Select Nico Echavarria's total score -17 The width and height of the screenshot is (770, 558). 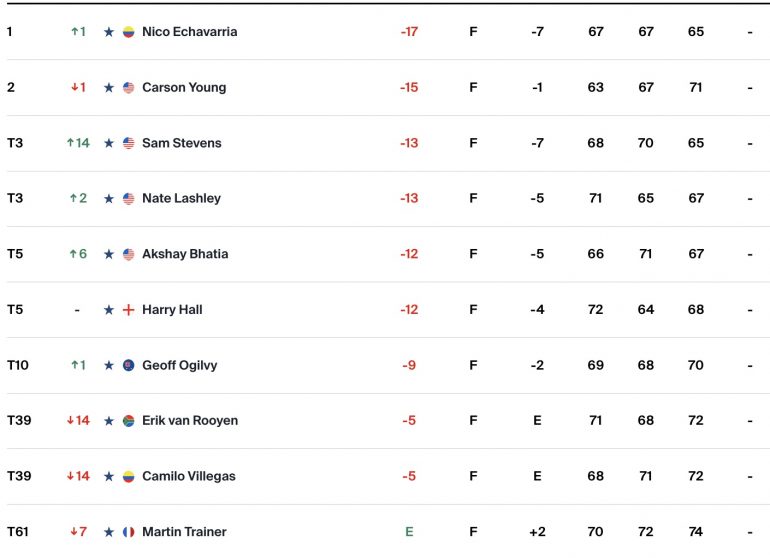tap(409, 32)
